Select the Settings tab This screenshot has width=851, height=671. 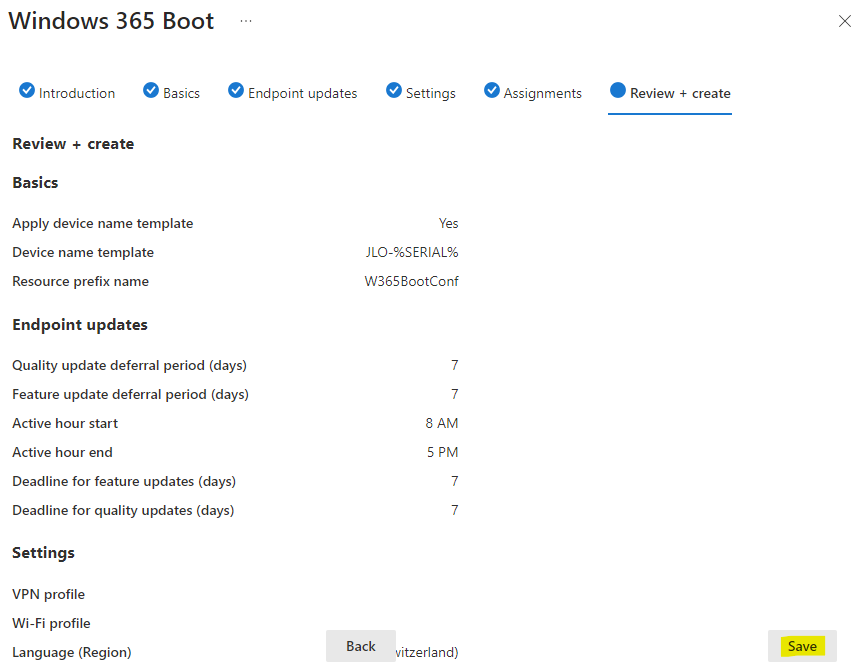tap(421, 93)
